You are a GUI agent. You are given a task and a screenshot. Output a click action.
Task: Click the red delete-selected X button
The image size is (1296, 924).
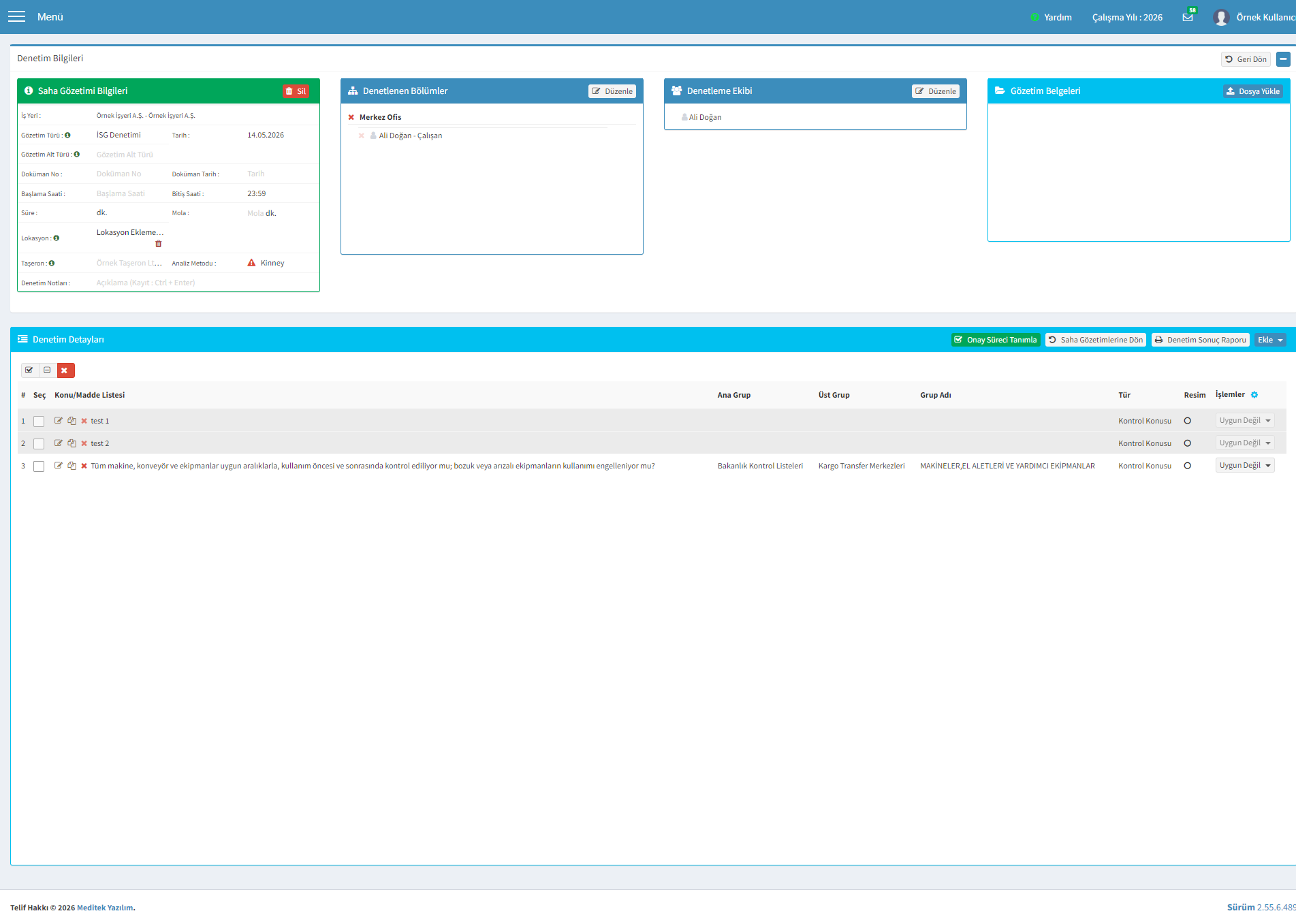(x=65, y=370)
